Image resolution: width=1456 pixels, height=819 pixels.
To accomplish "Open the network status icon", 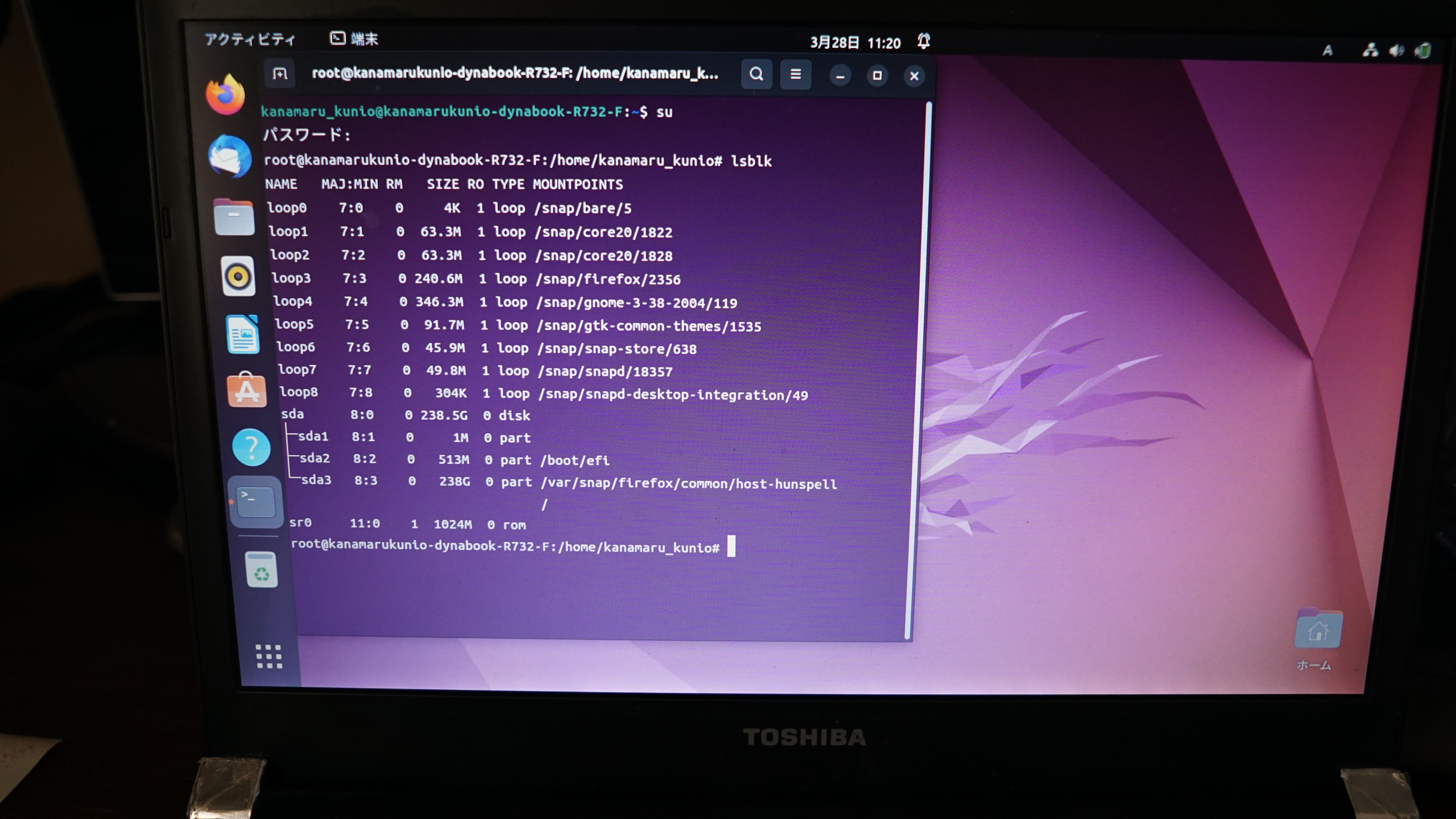I will click(1370, 50).
